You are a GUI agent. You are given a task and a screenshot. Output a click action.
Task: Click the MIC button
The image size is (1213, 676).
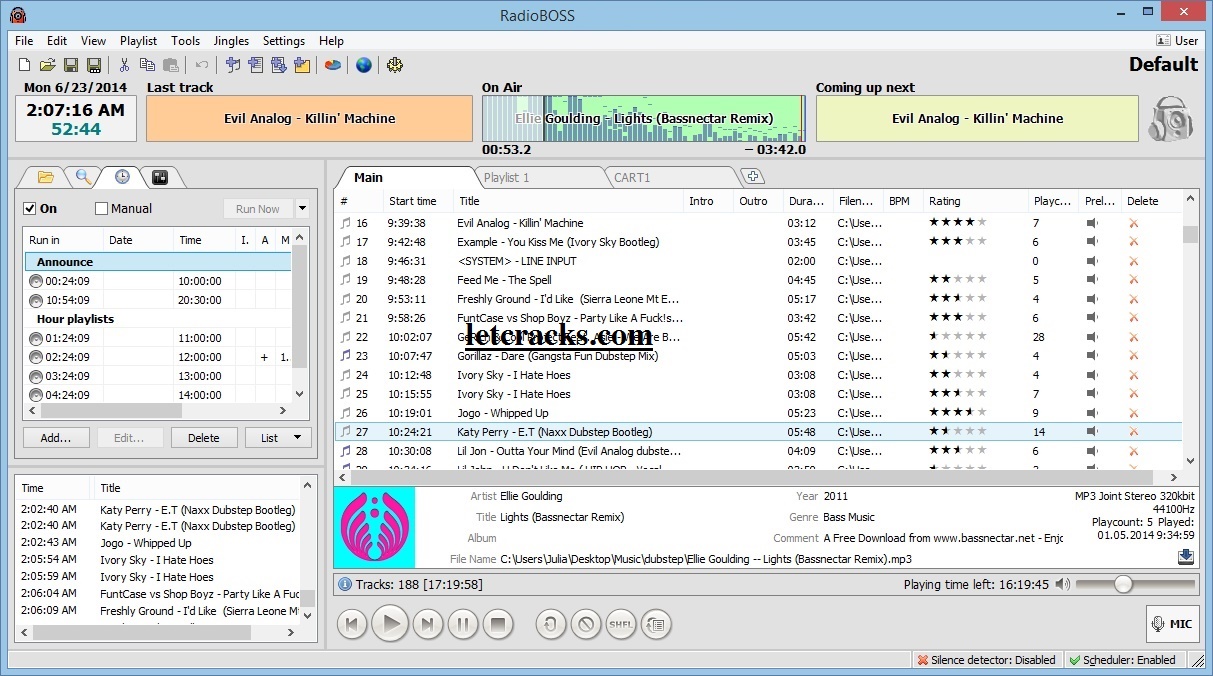point(1173,624)
